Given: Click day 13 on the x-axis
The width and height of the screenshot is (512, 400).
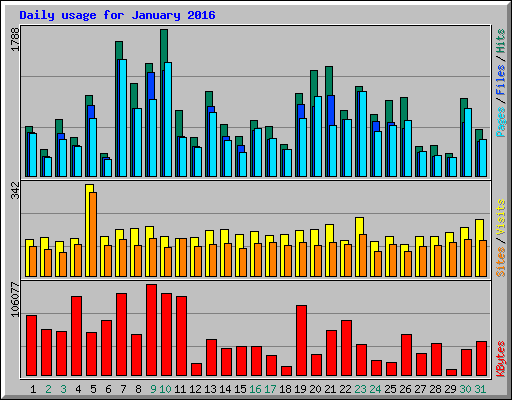Looking at the screenshot, I should tap(210, 389).
